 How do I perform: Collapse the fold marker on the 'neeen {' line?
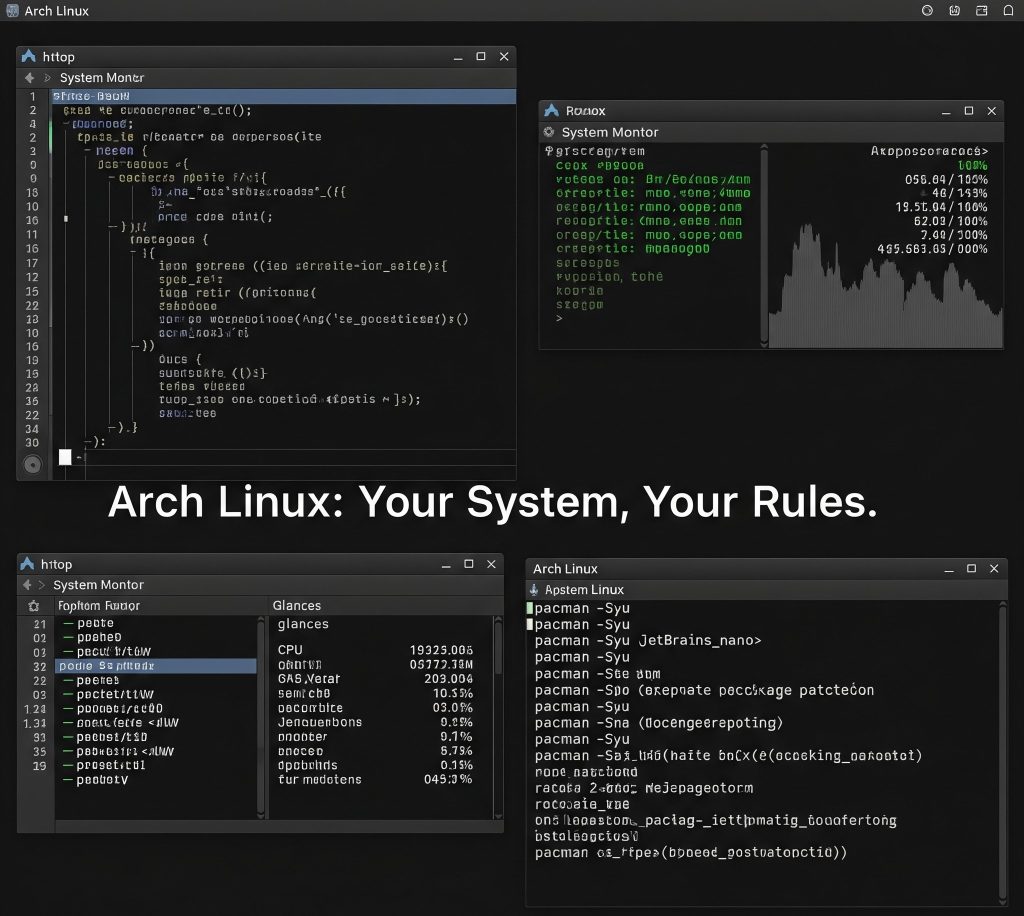(88, 151)
